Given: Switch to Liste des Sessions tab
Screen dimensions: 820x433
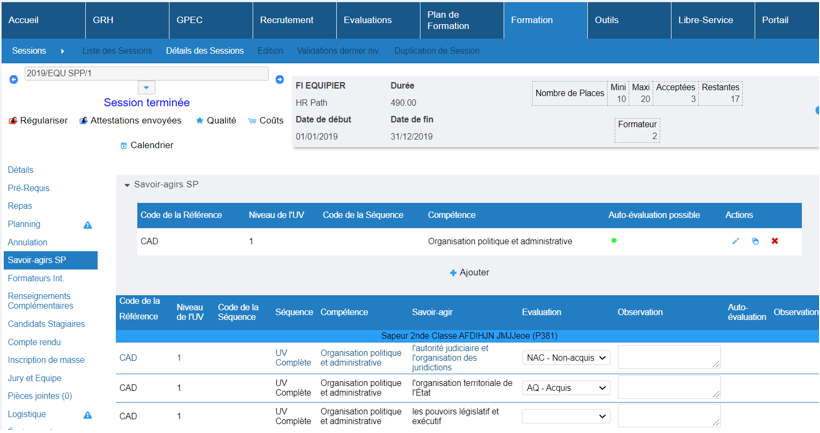Looking at the screenshot, I should tap(117, 51).
